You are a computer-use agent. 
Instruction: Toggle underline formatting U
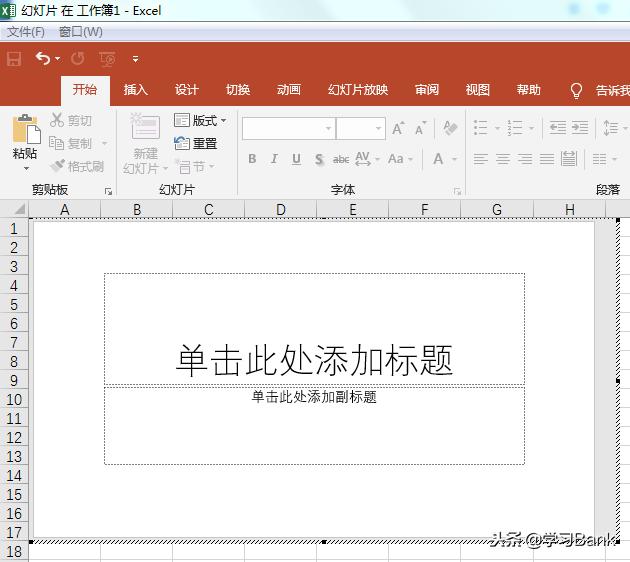297,159
